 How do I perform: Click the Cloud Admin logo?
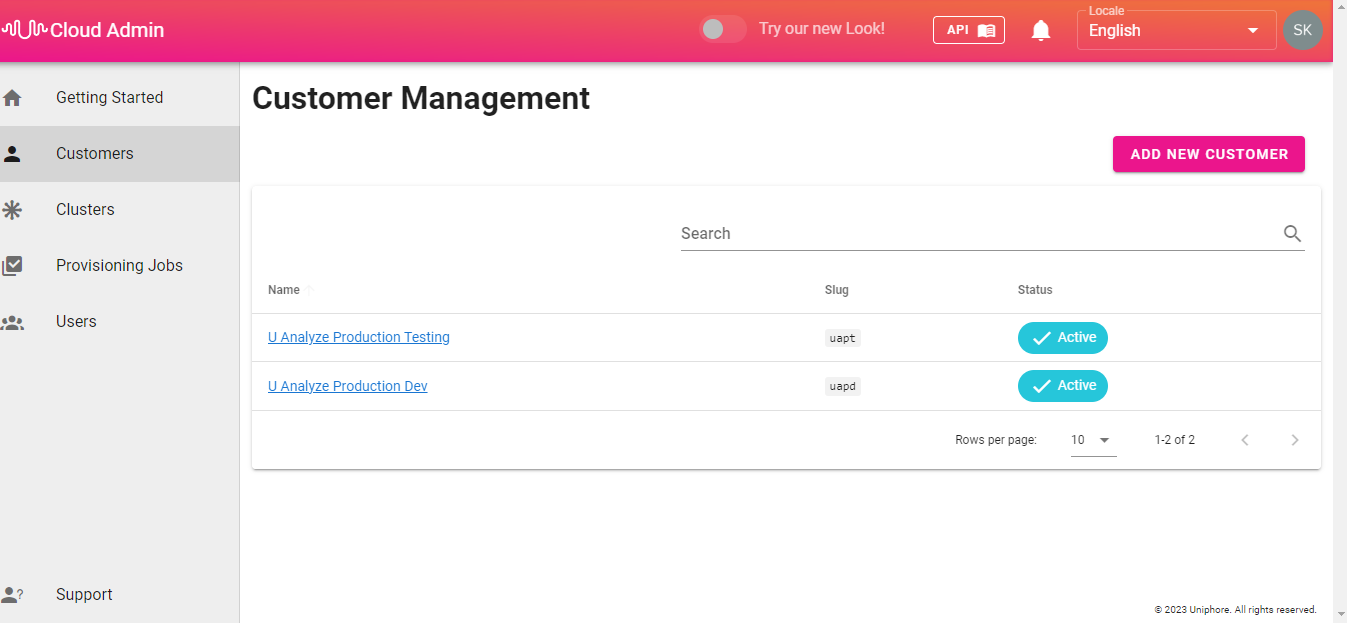pyautogui.click(x=83, y=30)
